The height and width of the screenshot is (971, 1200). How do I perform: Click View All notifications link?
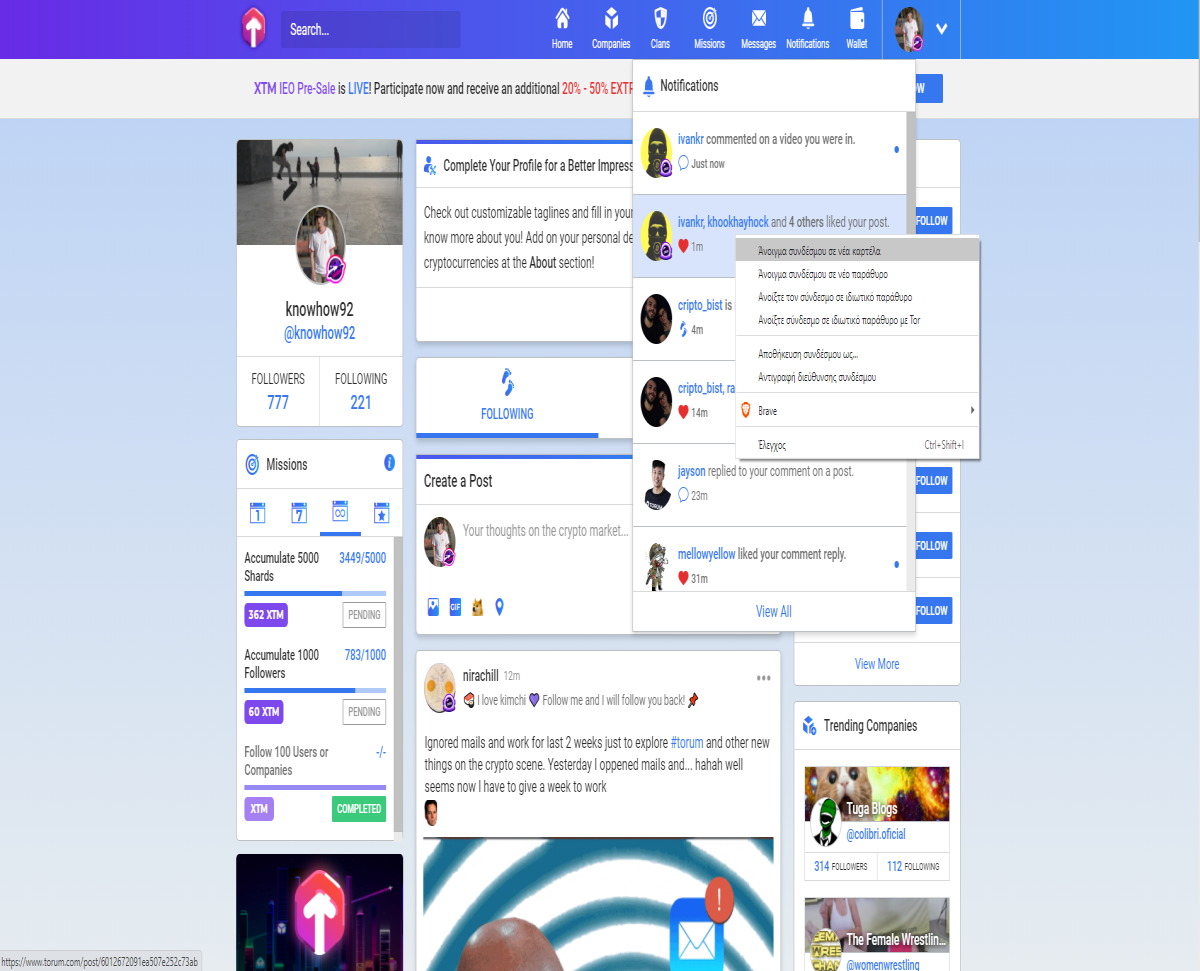coord(774,611)
